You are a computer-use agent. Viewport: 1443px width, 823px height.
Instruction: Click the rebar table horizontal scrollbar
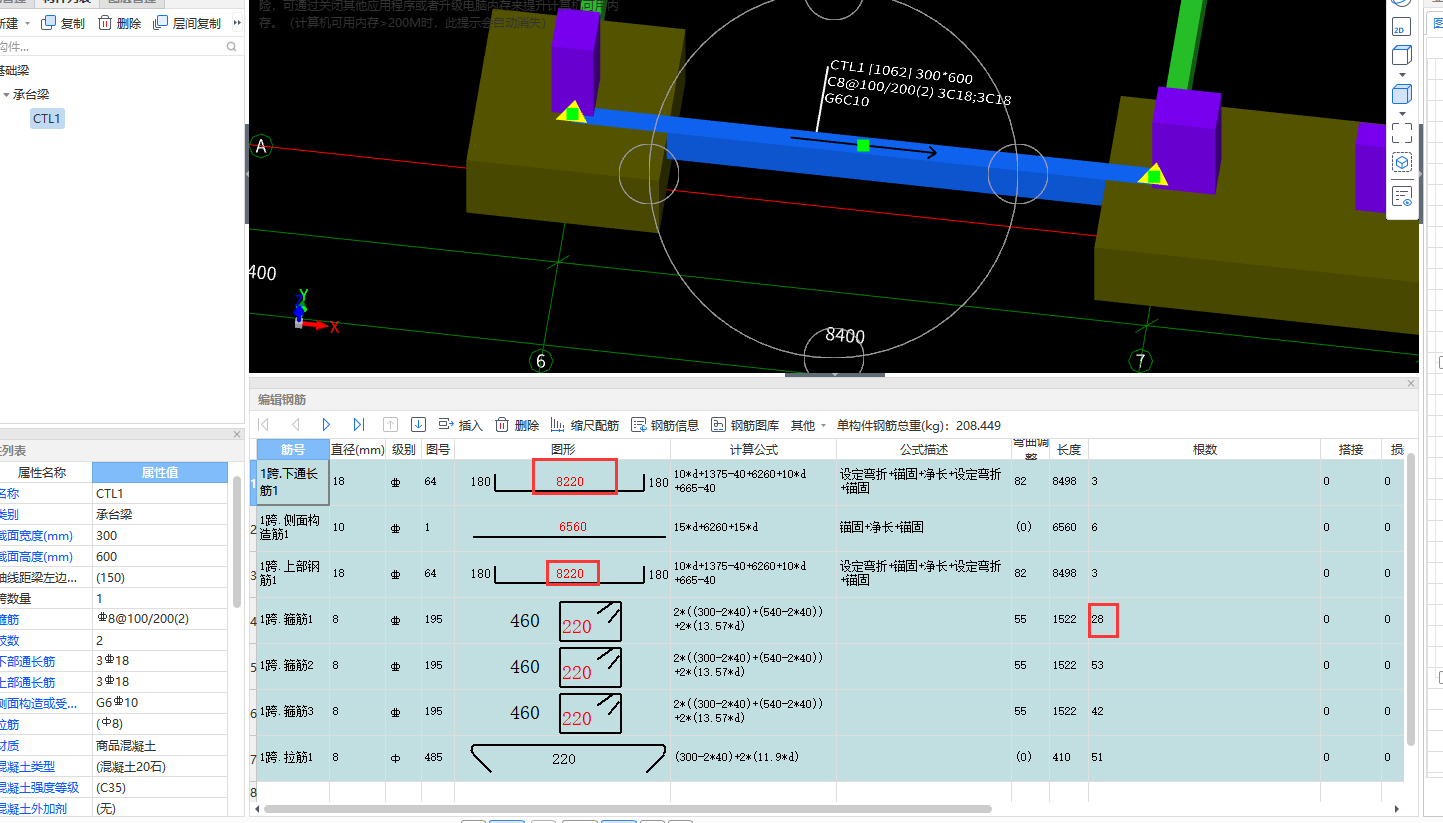628,808
